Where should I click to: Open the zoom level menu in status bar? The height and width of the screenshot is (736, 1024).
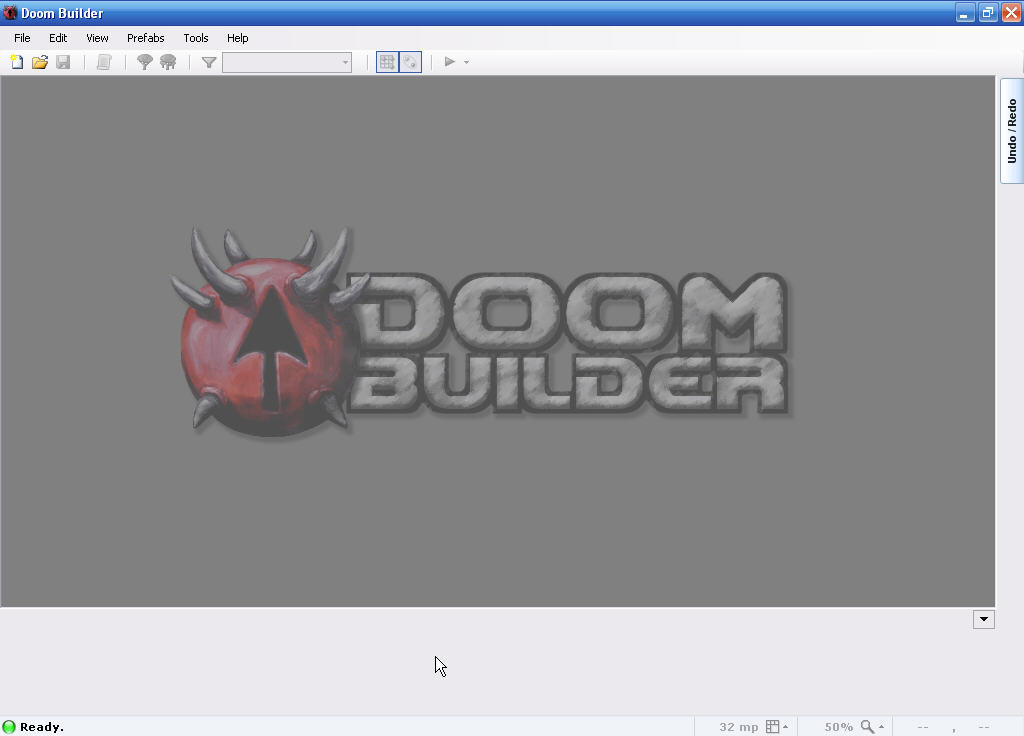pyautogui.click(x=871, y=727)
